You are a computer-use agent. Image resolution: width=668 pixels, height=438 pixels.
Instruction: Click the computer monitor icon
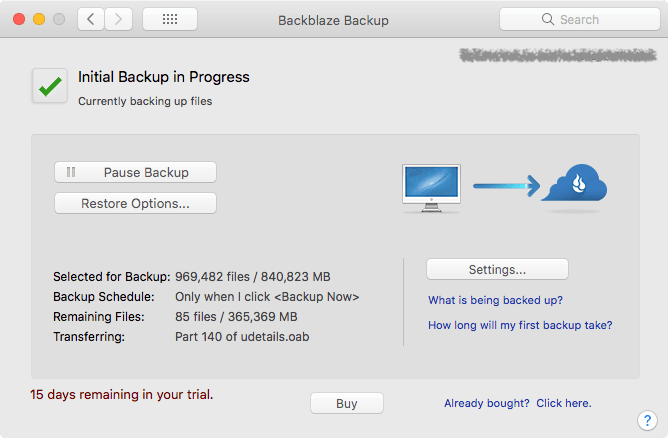click(431, 188)
